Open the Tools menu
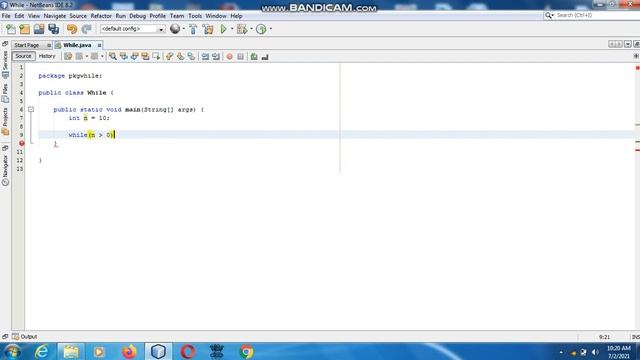 pos(195,16)
